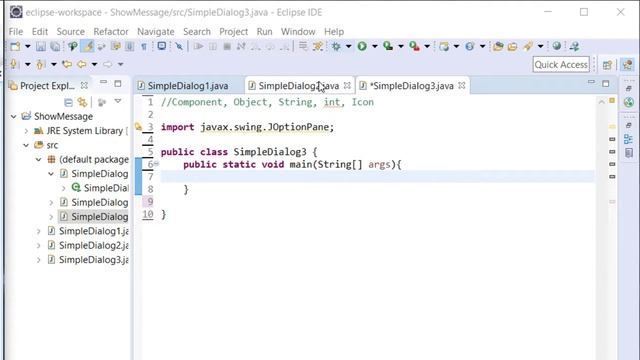Open Project Explorer View Menu triangle
The image size is (640, 360).
pyautogui.click(x=118, y=101)
